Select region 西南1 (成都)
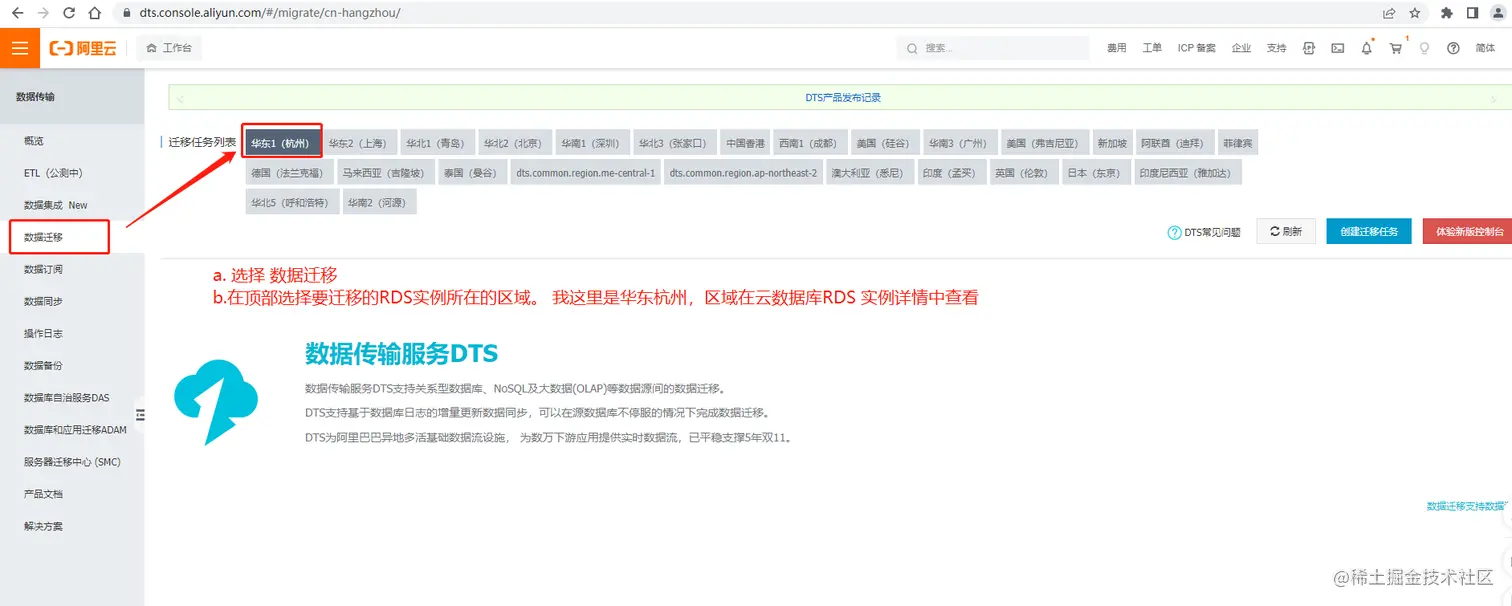This screenshot has height=606, width=1512. 810,143
